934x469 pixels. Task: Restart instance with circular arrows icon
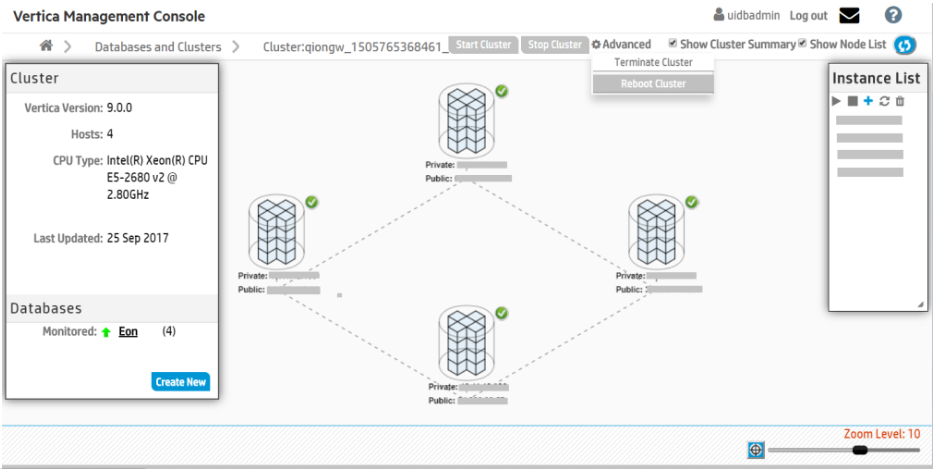point(884,101)
